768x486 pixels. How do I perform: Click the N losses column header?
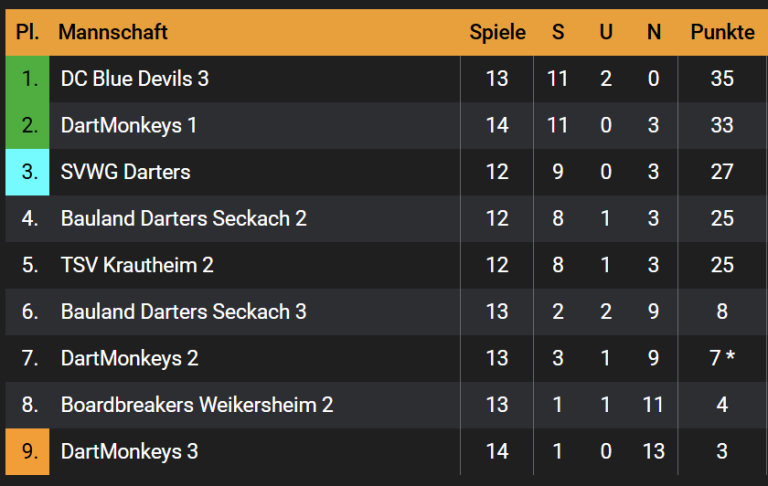click(654, 32)
